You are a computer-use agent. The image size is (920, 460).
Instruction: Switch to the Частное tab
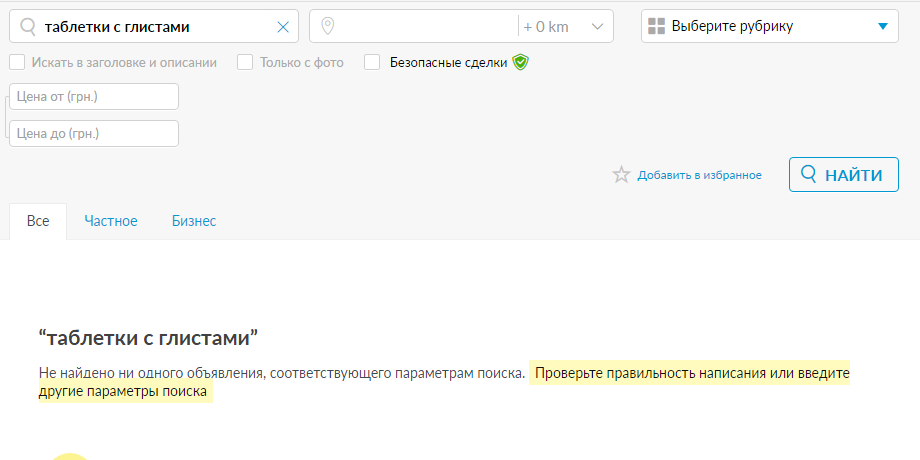click(111, 221)
